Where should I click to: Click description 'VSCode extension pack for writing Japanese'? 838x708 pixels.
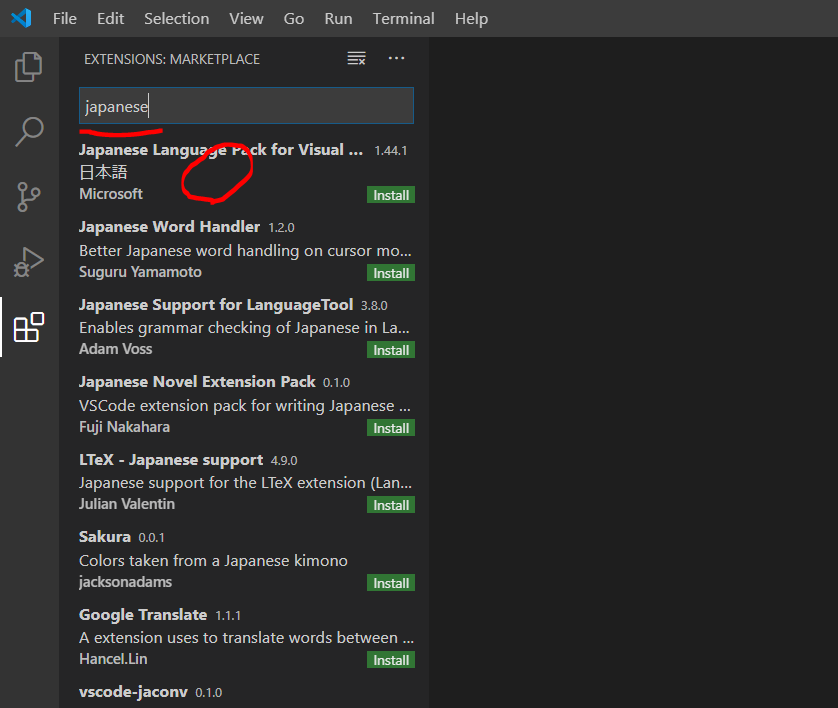pyautogui.click(x=245, y=406)
